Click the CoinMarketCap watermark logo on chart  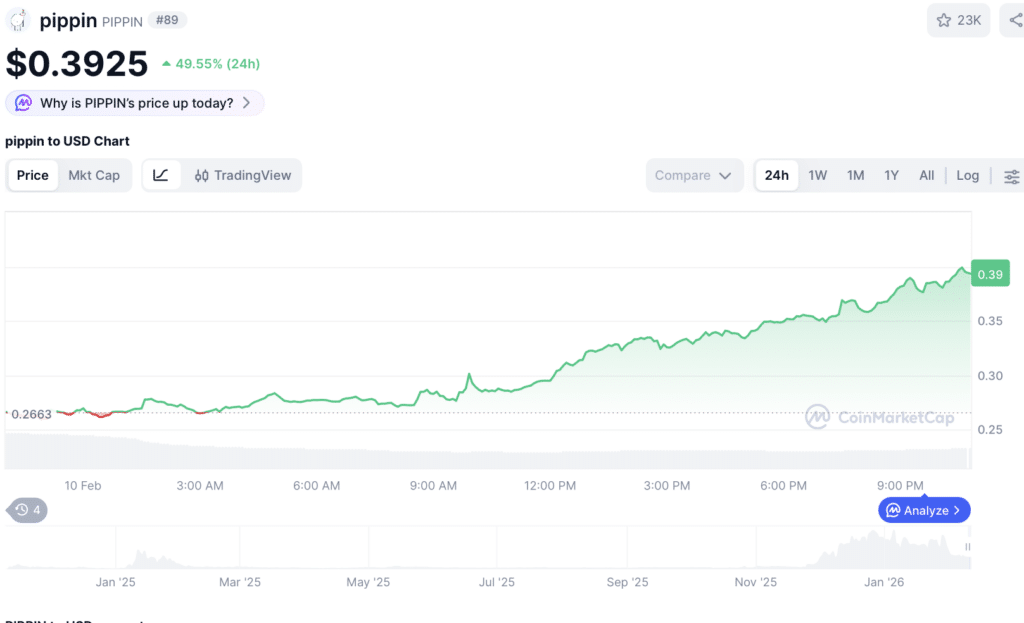(819, 418)
